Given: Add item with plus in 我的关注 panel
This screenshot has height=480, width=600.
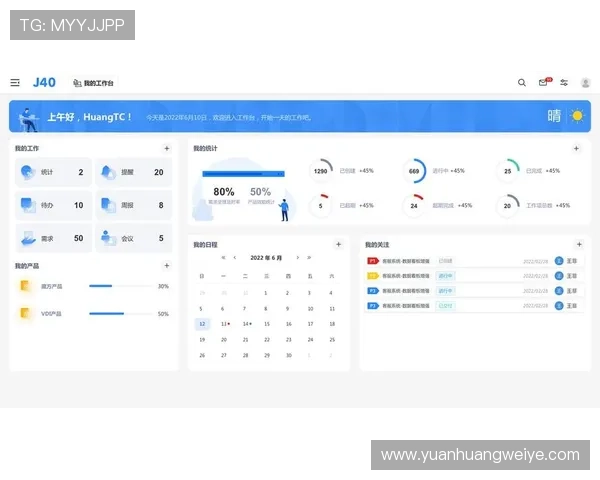Looking at the screenshot, I should (x=579, y=244).
